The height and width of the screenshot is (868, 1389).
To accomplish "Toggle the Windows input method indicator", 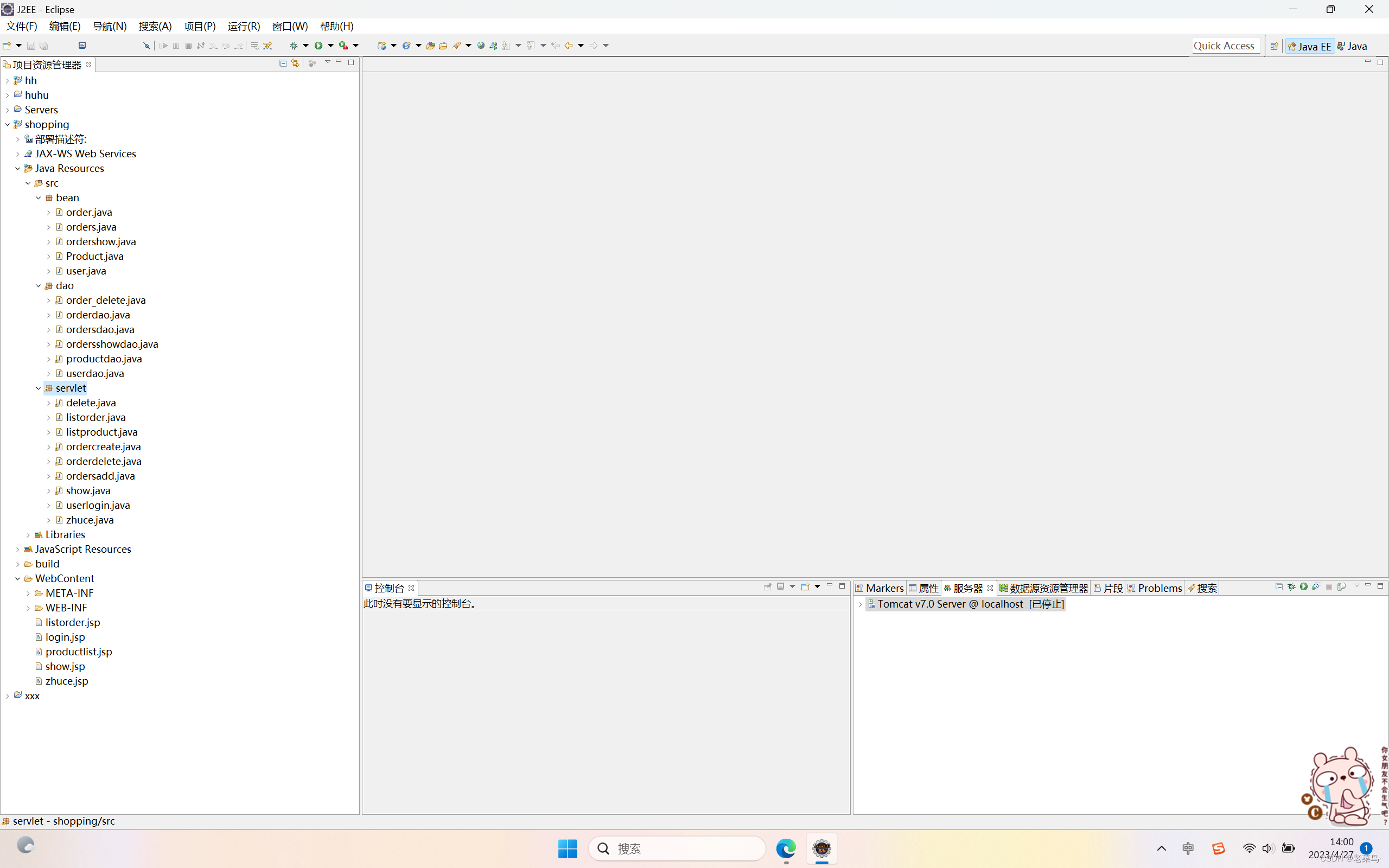I will pos(1188,848).
